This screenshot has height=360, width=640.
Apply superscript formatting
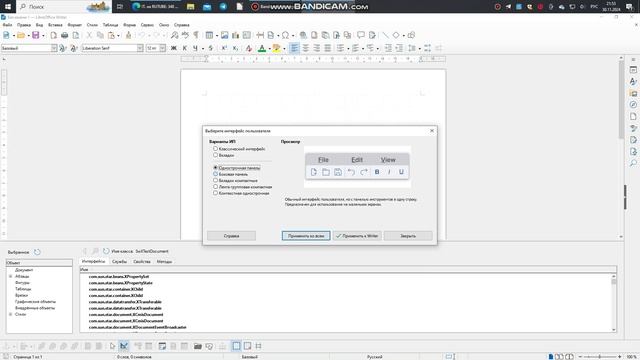pyautogui.click(x=224, y=48)
